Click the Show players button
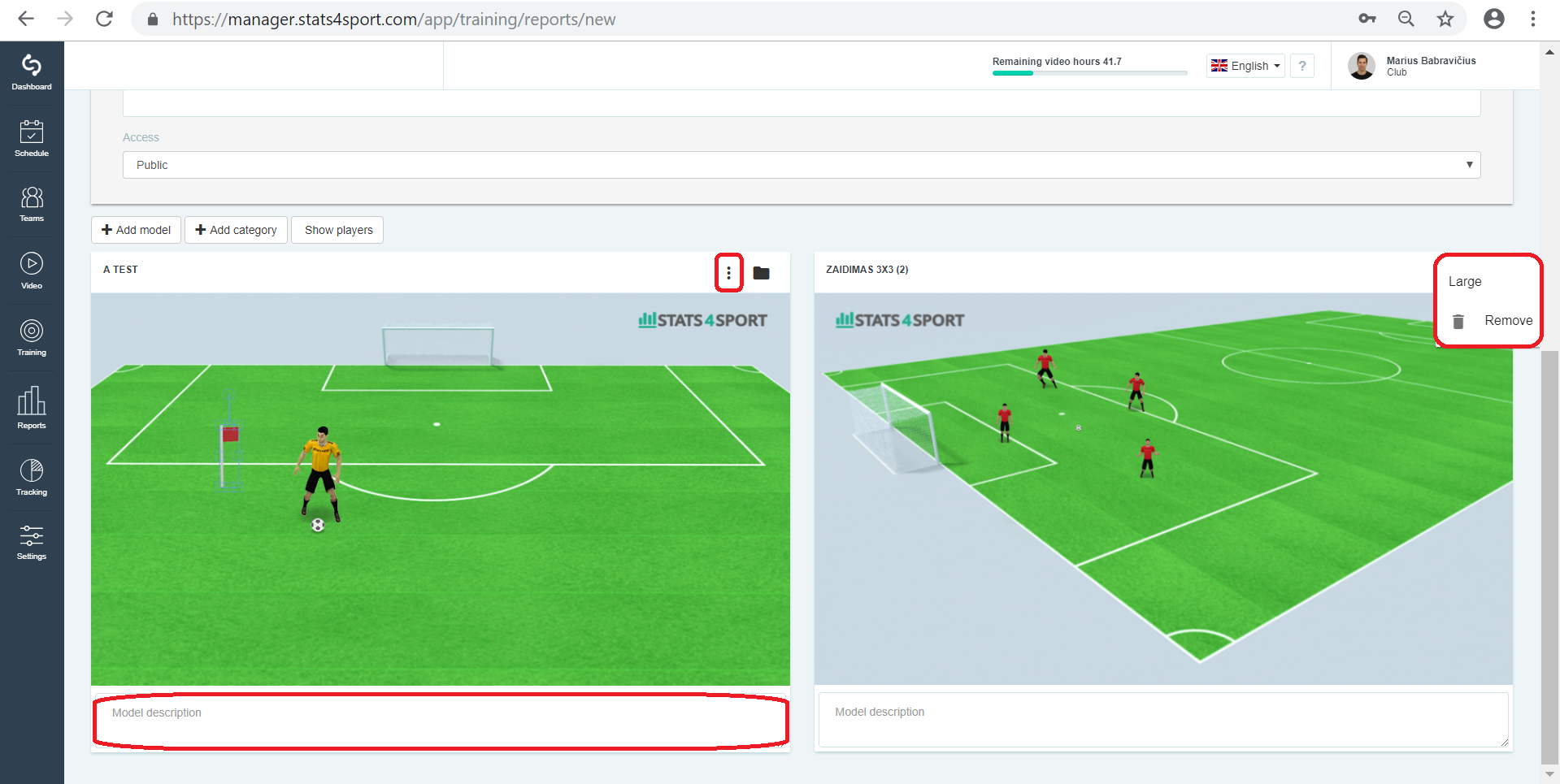The width and height of the screenshot is (1560, 784). (338, 230)
